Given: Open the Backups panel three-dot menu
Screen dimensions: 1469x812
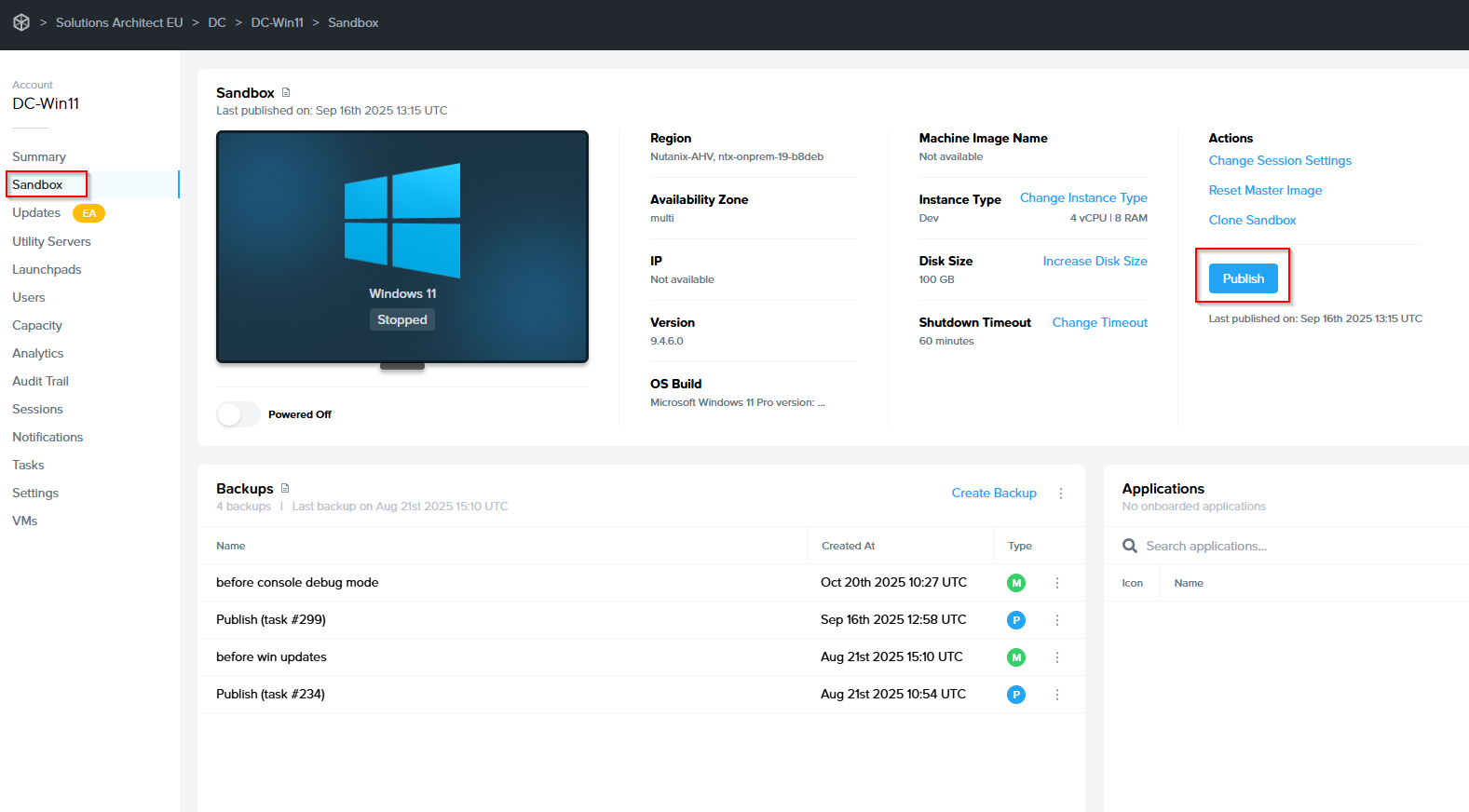Looking at the screenshot, I should (1060, 494).
